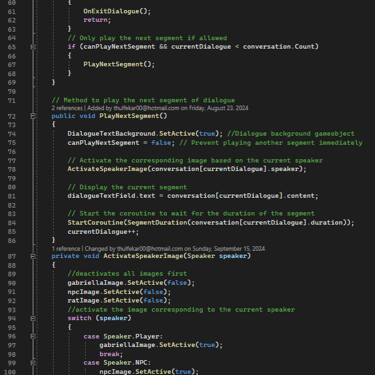375x375 pixels.
Task: Click comment 'Prevent playing another segment immediately'
Action: tap(271, 143)
